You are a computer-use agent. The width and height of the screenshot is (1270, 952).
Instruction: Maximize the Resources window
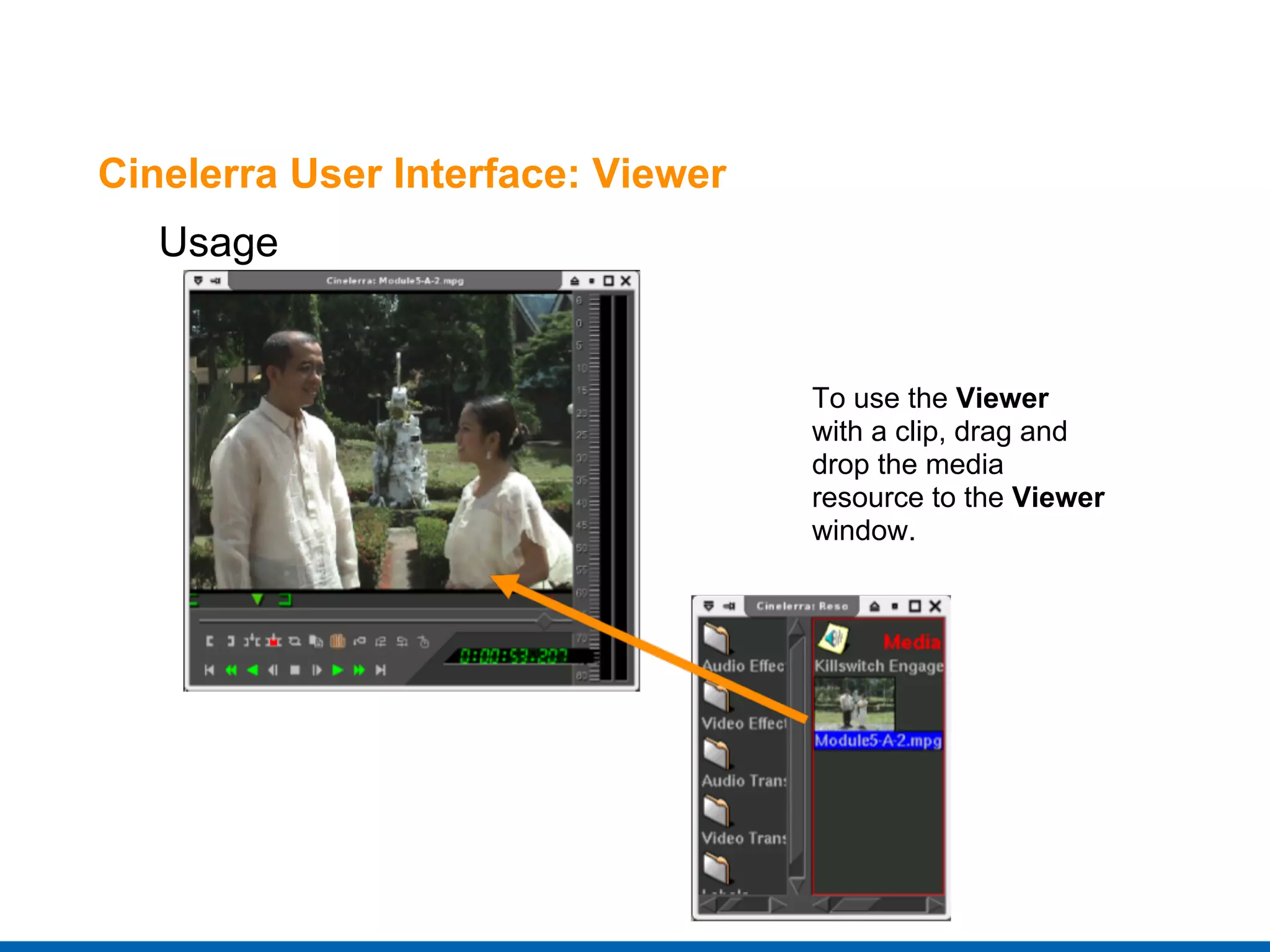915,606
